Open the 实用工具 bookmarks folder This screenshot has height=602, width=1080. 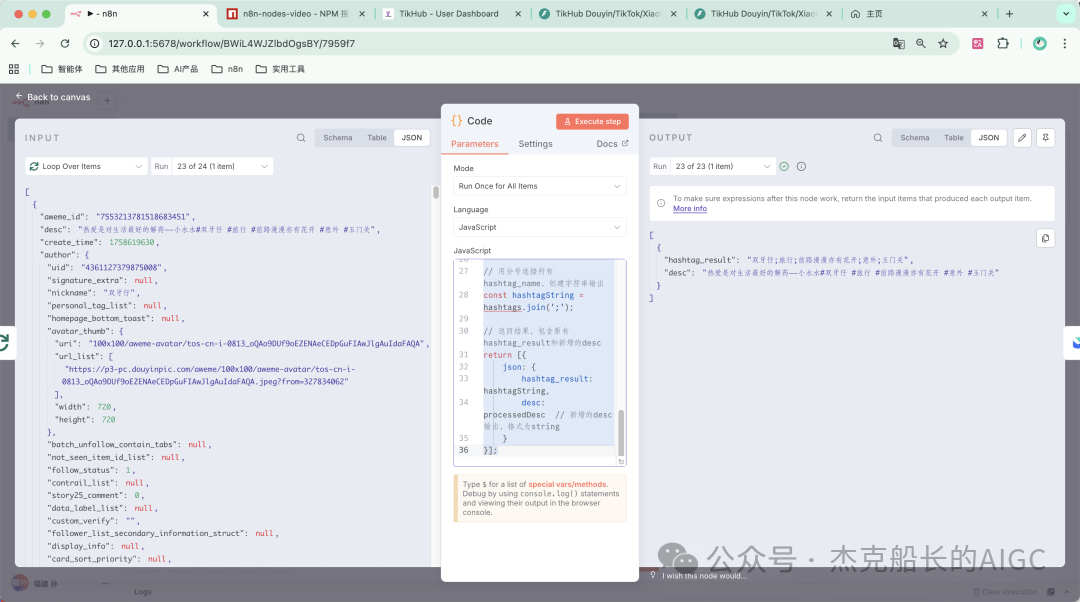[x=280, y=69]
